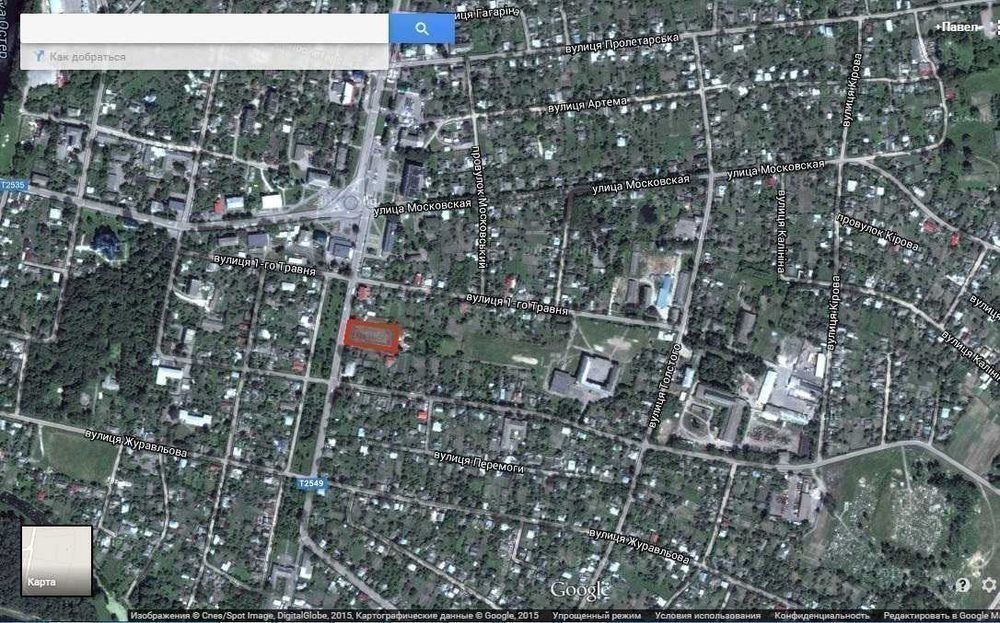Click the T2549 road marker
Image resolution: width=1000 pixels, height=623 pixels.
coord(310,484)
